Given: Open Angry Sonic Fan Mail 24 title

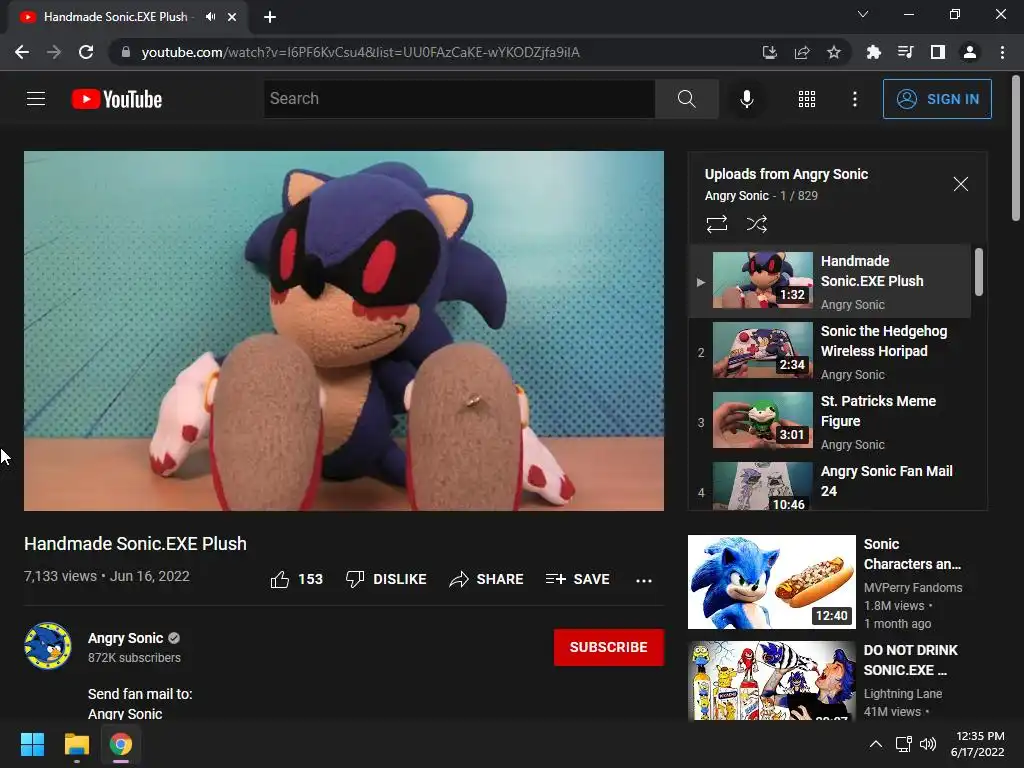Looking at the screenshot, I should tap(886, 481).
